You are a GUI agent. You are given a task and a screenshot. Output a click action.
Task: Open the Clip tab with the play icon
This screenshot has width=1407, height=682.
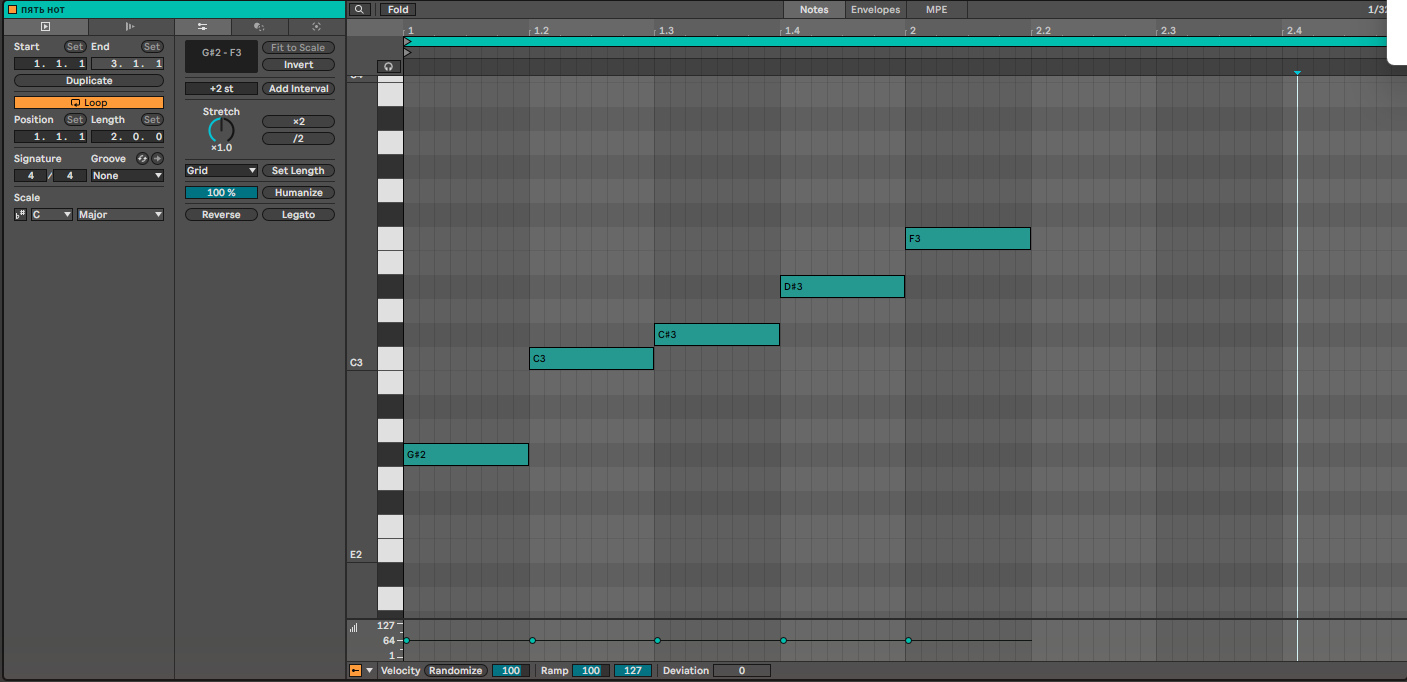tap(45, 26)
